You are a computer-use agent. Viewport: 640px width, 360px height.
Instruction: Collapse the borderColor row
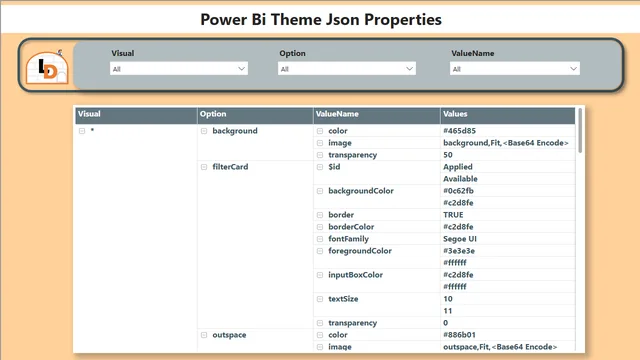tap(320, 227)
